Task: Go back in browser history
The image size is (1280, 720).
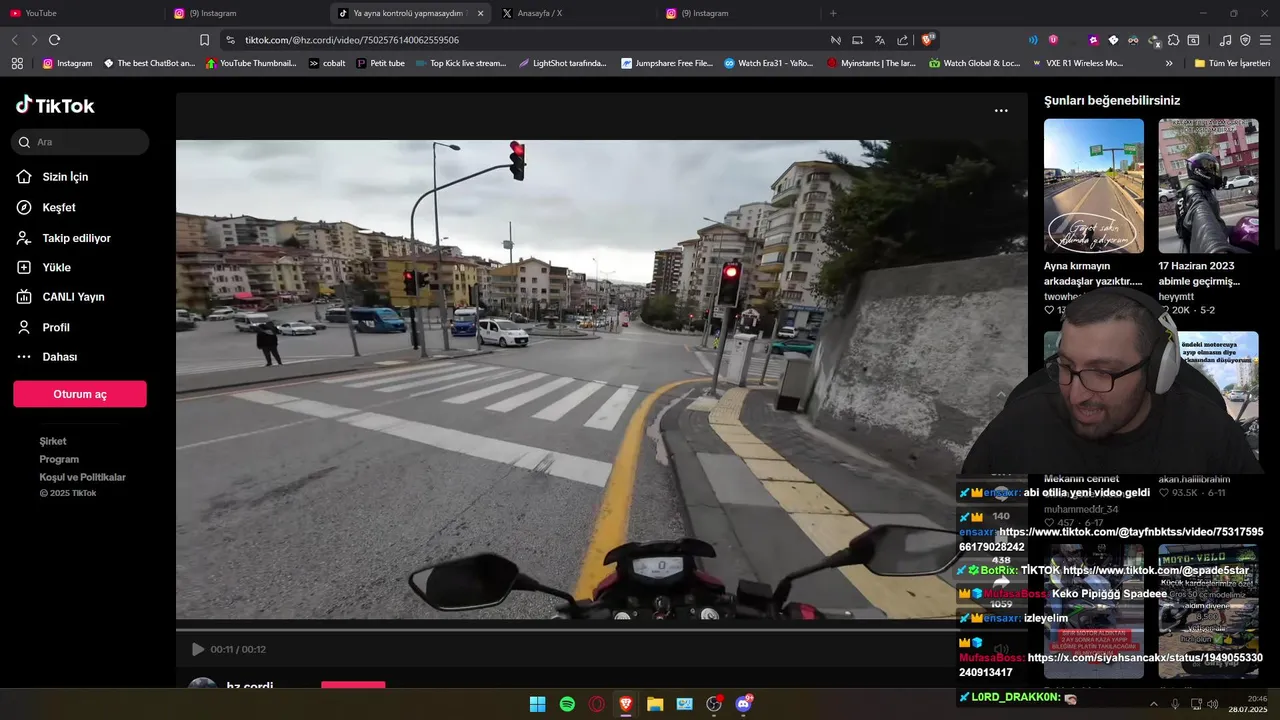Action: pyautogui.click(x=14, y=40)
